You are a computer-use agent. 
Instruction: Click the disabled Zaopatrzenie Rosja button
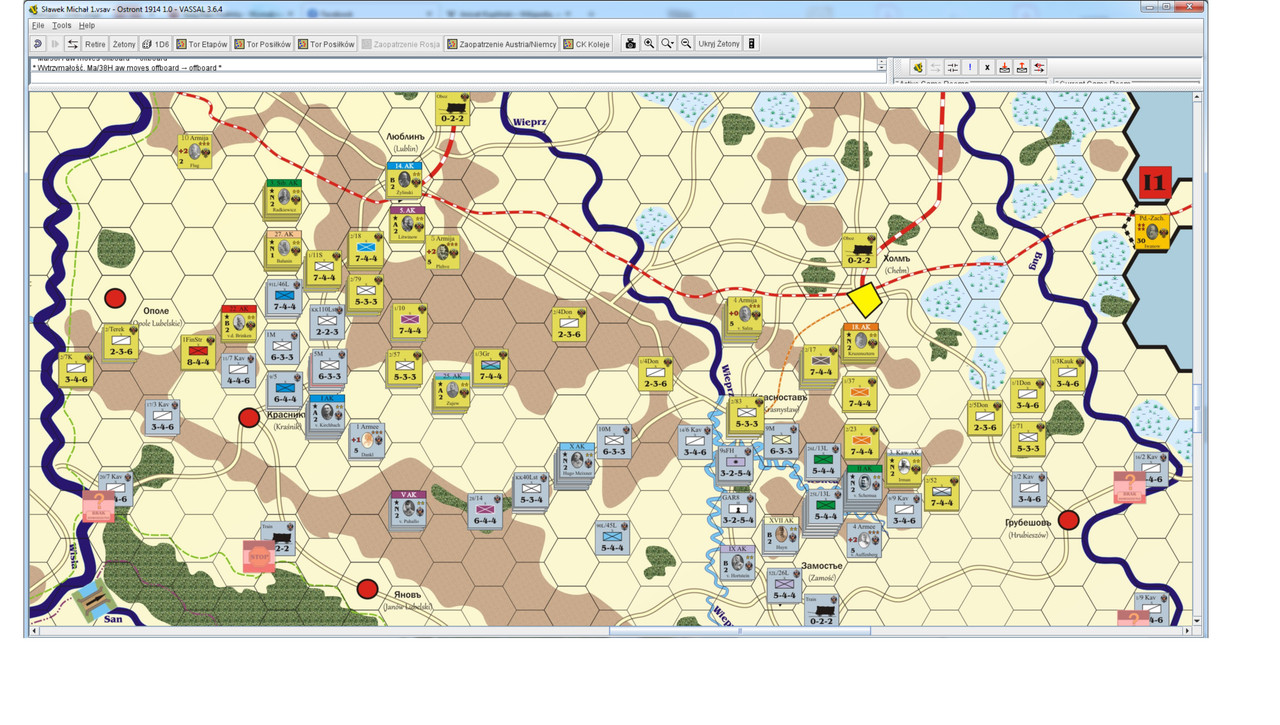point(401,44)
